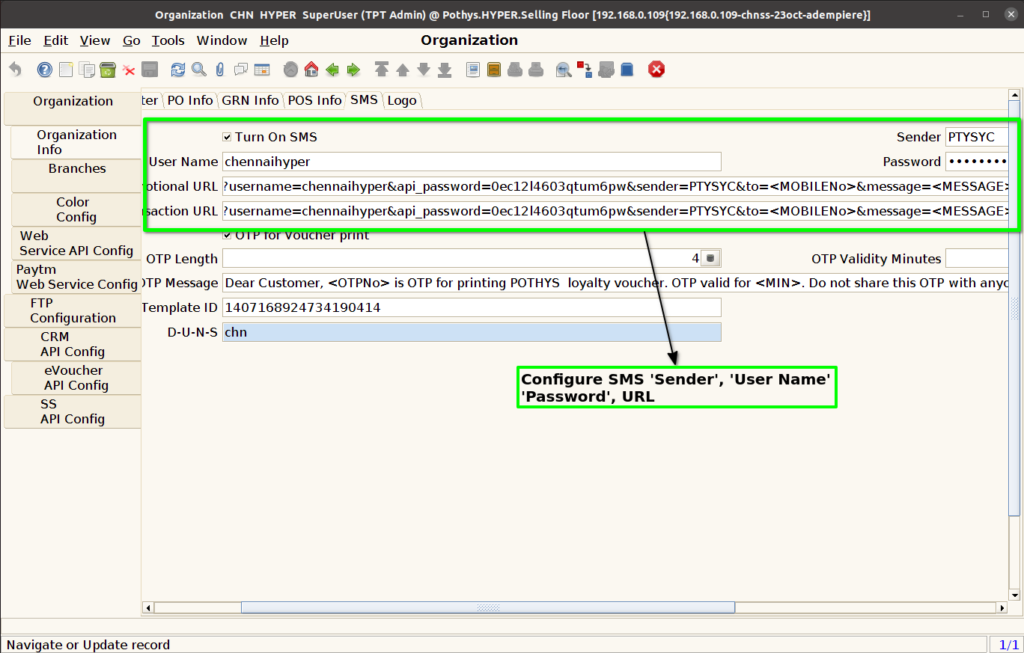The width and height of the screenshot is (1024, 653).
Task: Click the User Name field containing chennaihyper
Action: 472,161
